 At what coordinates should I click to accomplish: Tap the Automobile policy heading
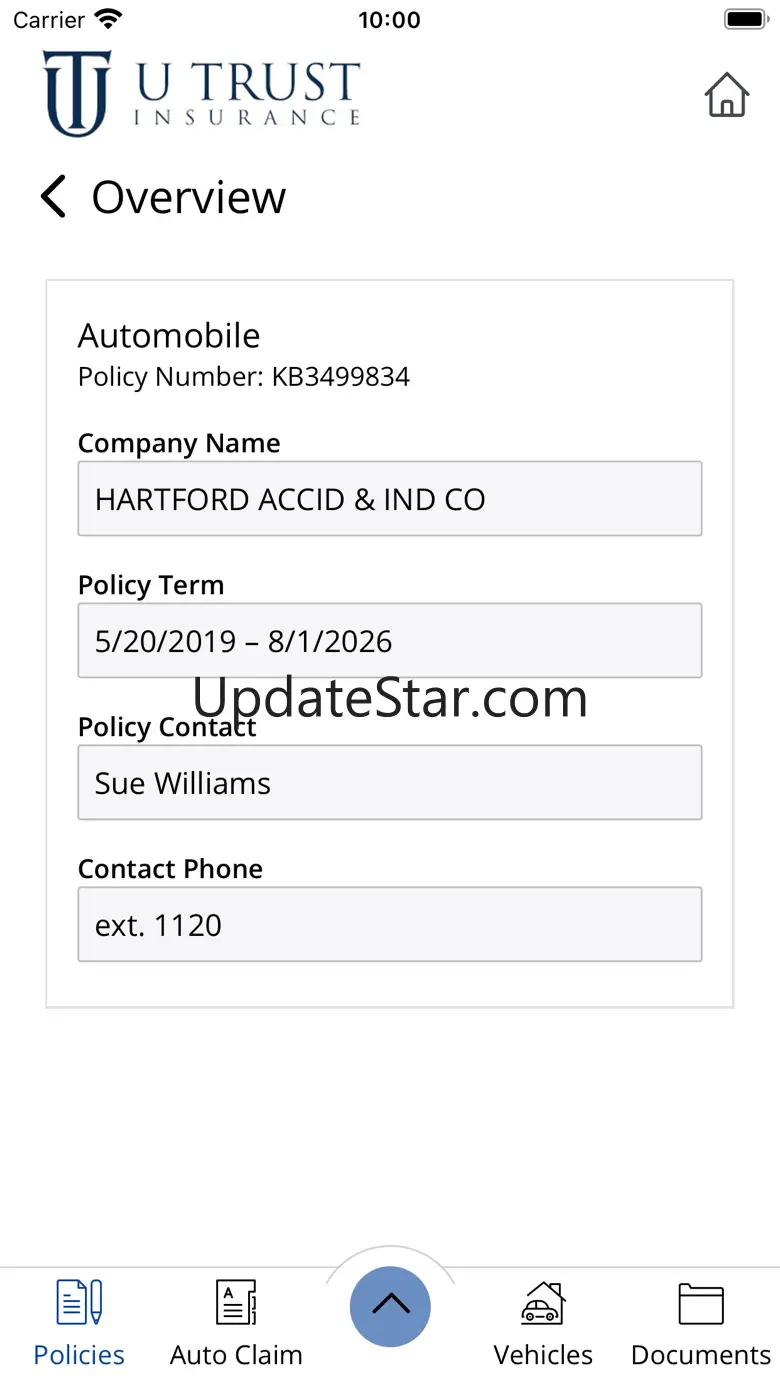pyautogui.click(x=169, y=335)
